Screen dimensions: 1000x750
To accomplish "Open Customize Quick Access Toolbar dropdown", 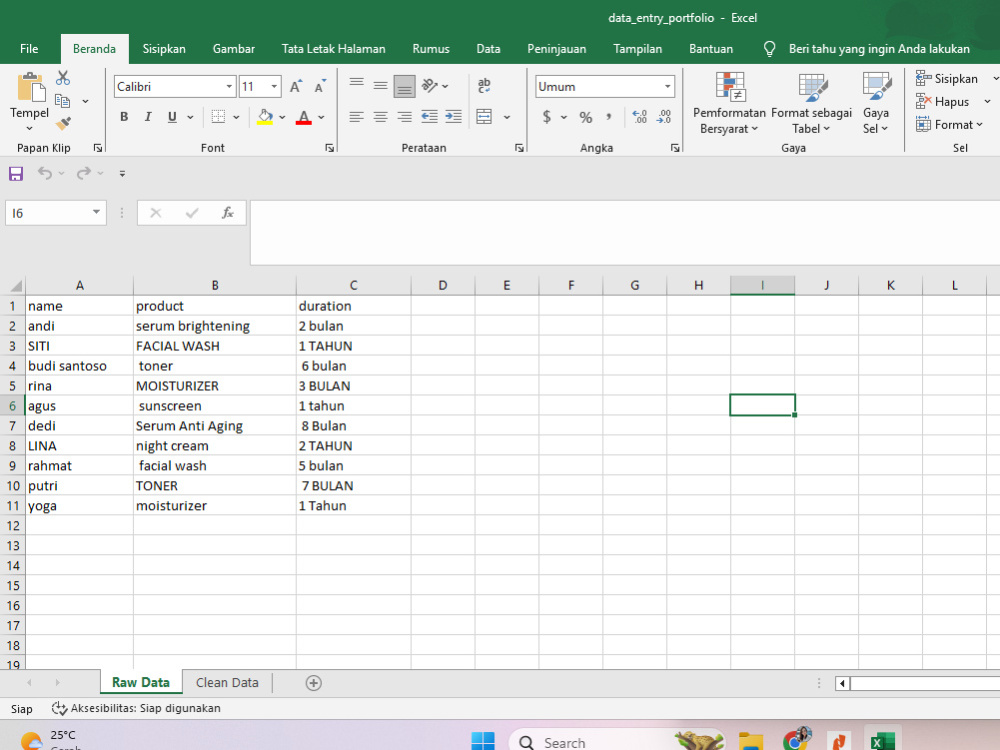I will coord(122,173).
